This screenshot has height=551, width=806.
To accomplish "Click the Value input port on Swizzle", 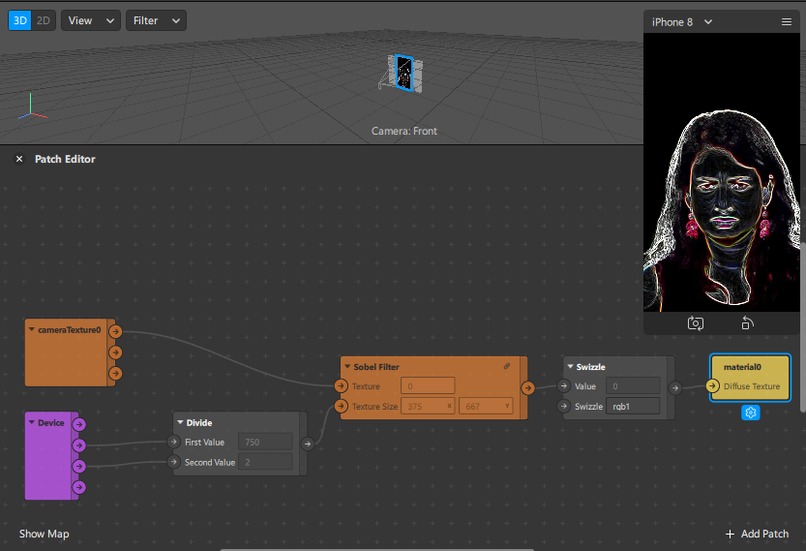I will [x=563, y=385].
